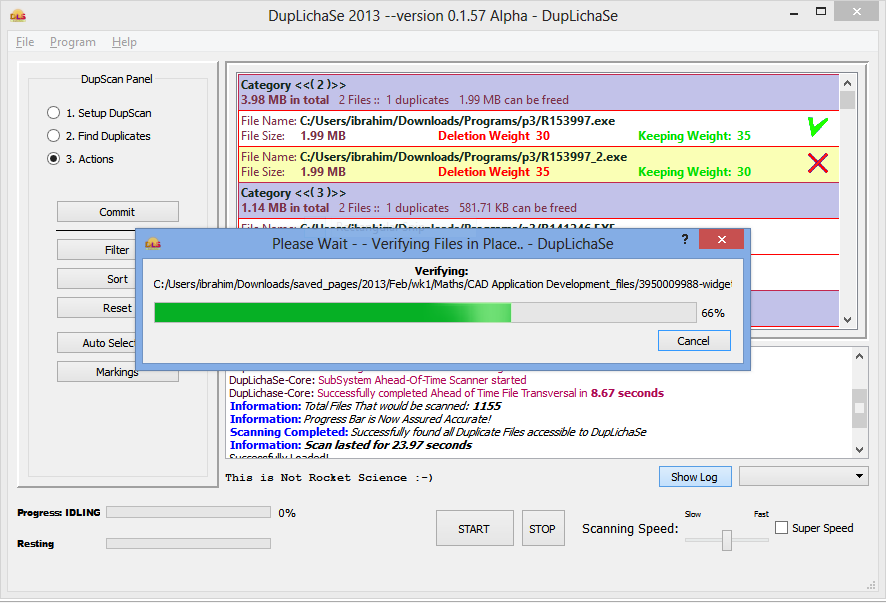Select file row R153997_2.exe

click(x=538, y=164)
